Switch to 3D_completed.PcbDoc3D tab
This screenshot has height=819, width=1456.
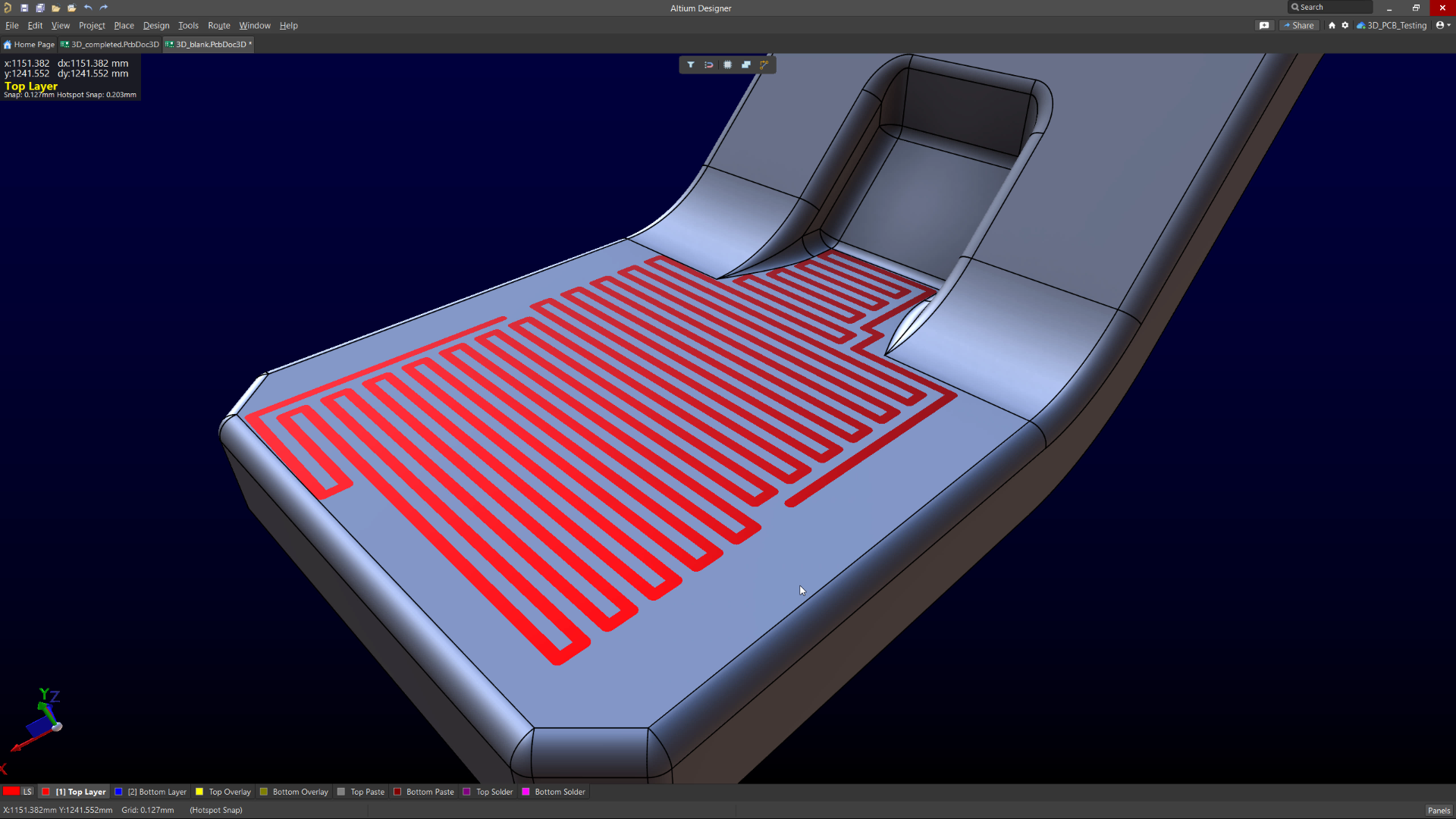pos(111,45)
